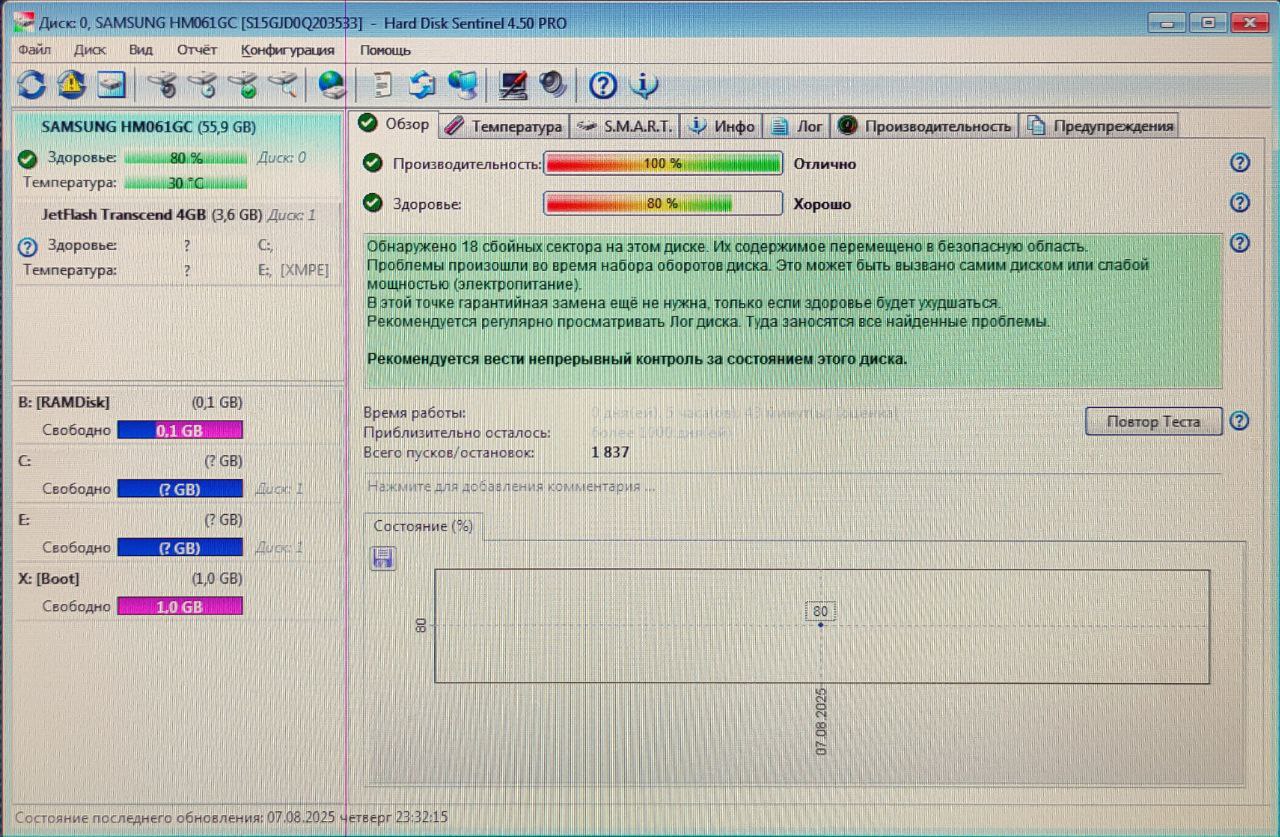Open the Конфигурация menu
The width and height of the screenshot is (1280, 837).
click(288, 49)
